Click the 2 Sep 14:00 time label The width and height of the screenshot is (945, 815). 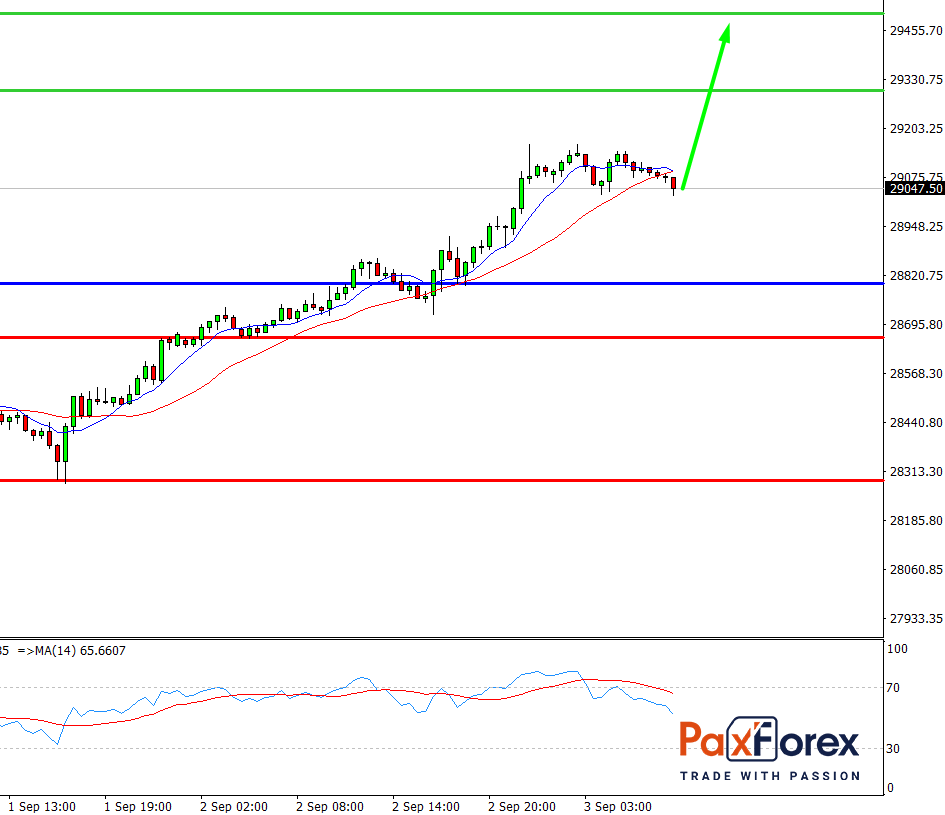(425, 807)
